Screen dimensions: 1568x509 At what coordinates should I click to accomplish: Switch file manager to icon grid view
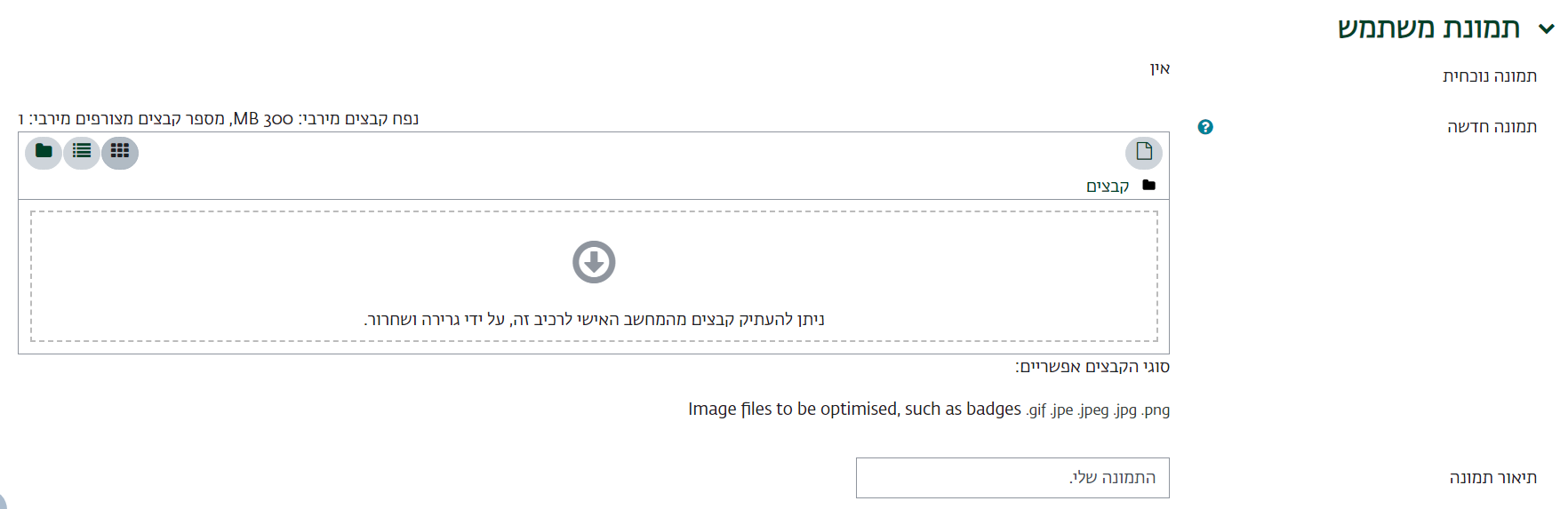pos(120,152)
